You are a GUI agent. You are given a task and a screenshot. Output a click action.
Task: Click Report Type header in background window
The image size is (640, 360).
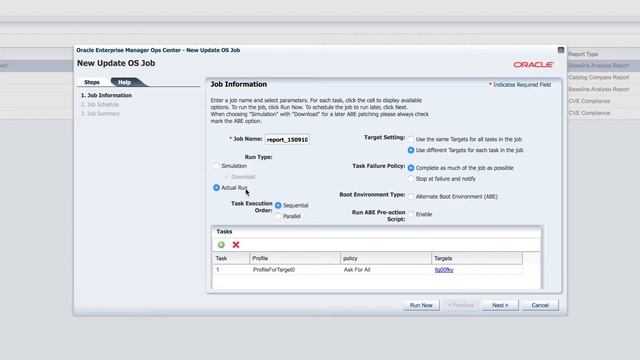583,54
